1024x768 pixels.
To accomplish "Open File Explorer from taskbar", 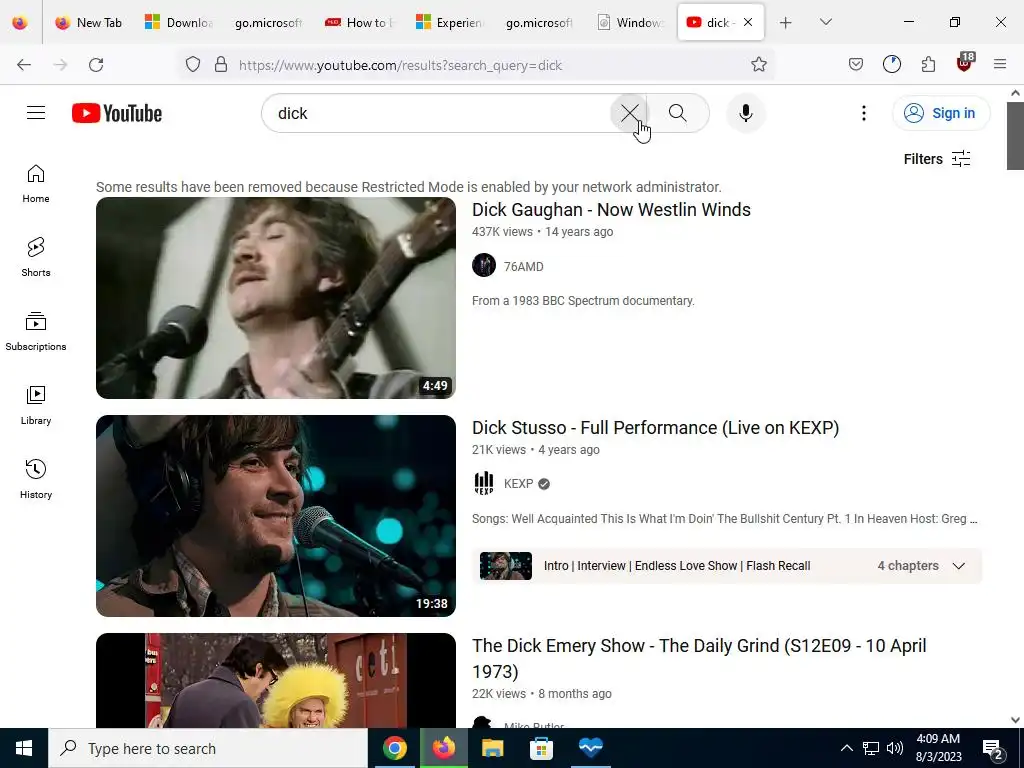I will tap(492, 748).
